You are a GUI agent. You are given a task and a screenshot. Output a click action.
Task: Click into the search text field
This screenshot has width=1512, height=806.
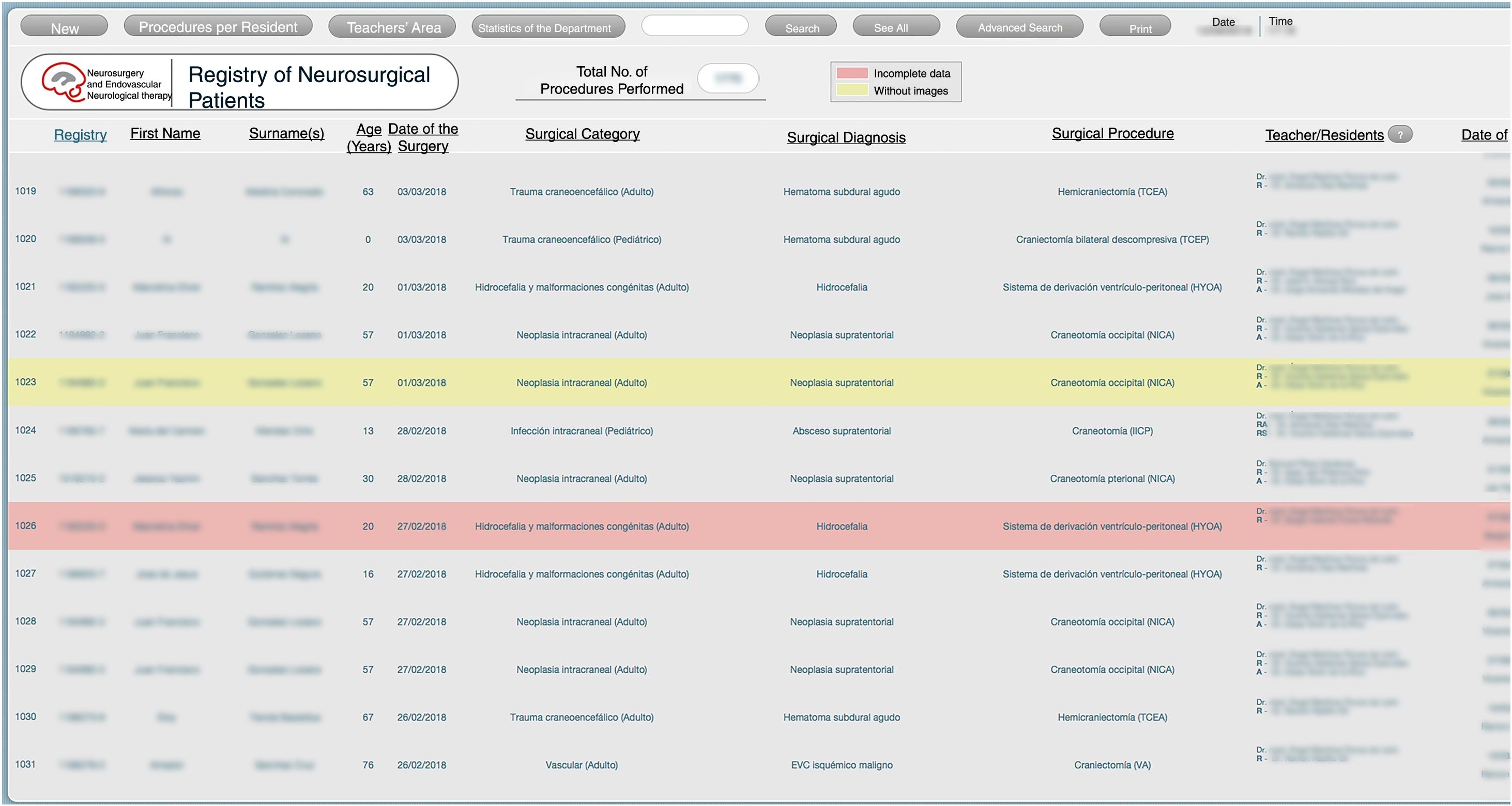pyautogui.click(x=694, y=26)
